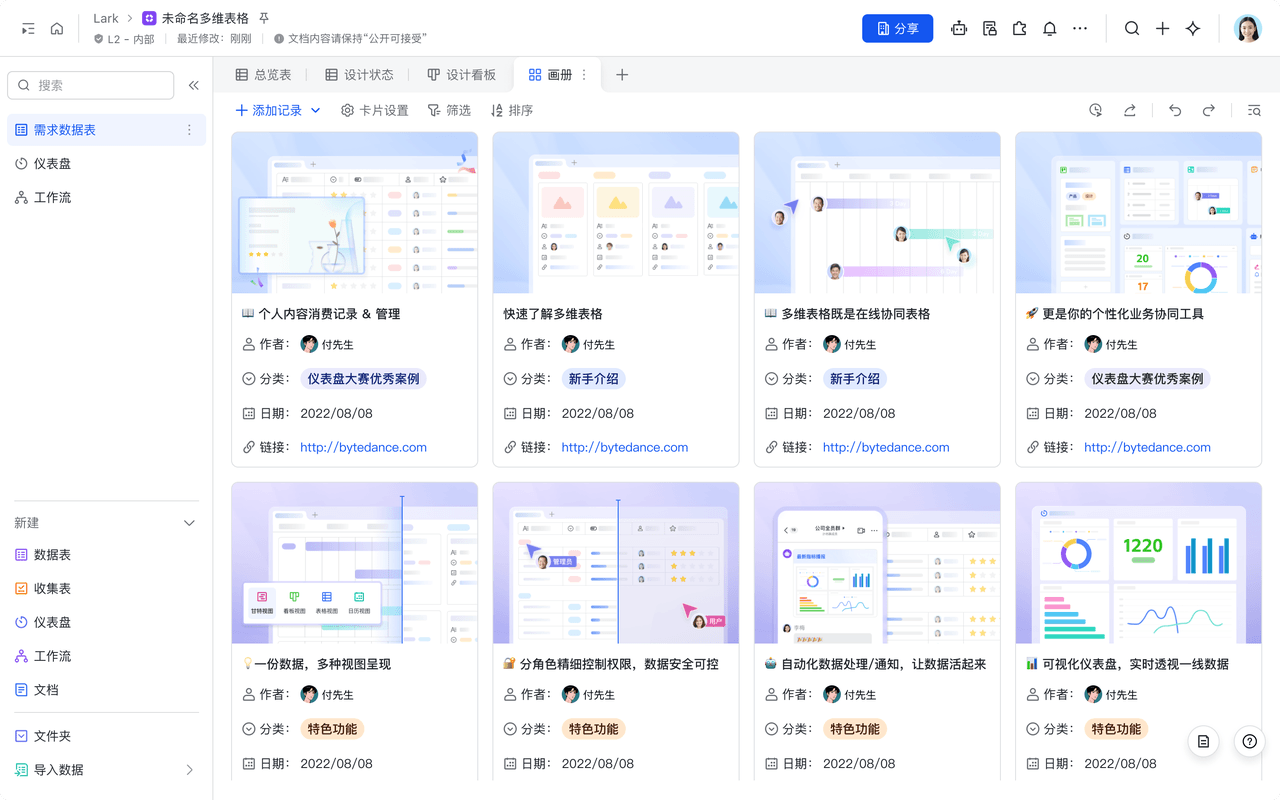Pin the document with pin icon
Viewport: 1280px width, 800px height.
coord(264,19)
